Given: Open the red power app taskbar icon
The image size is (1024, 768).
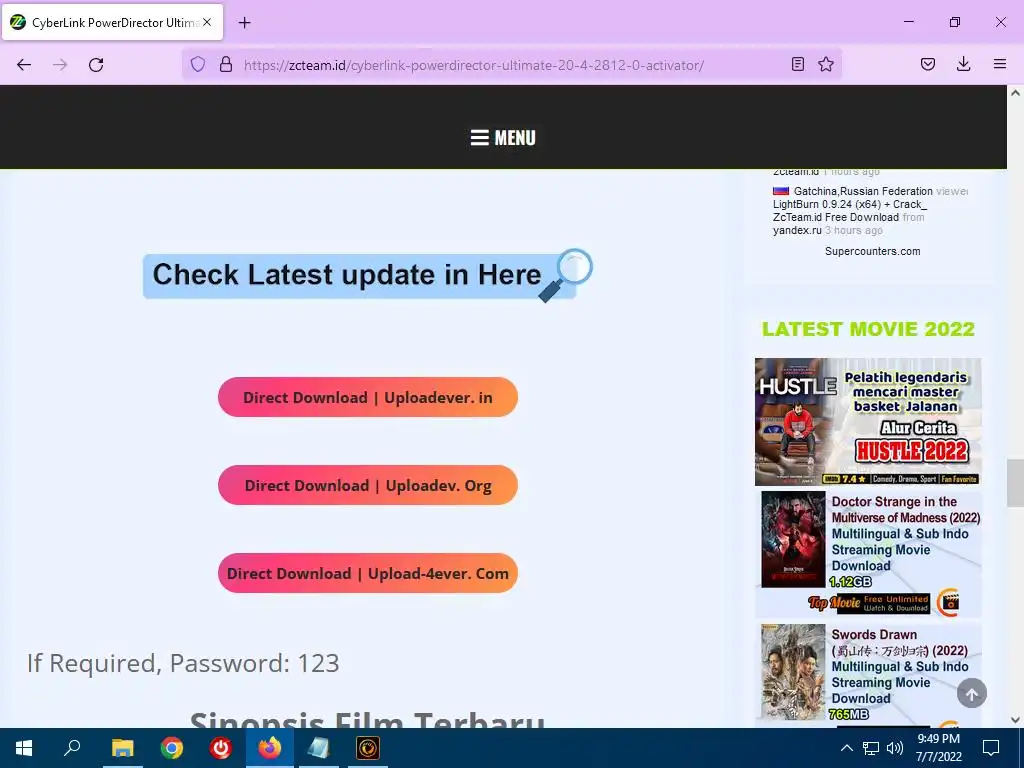Looking at the screenshot, I should coord(221,748).
